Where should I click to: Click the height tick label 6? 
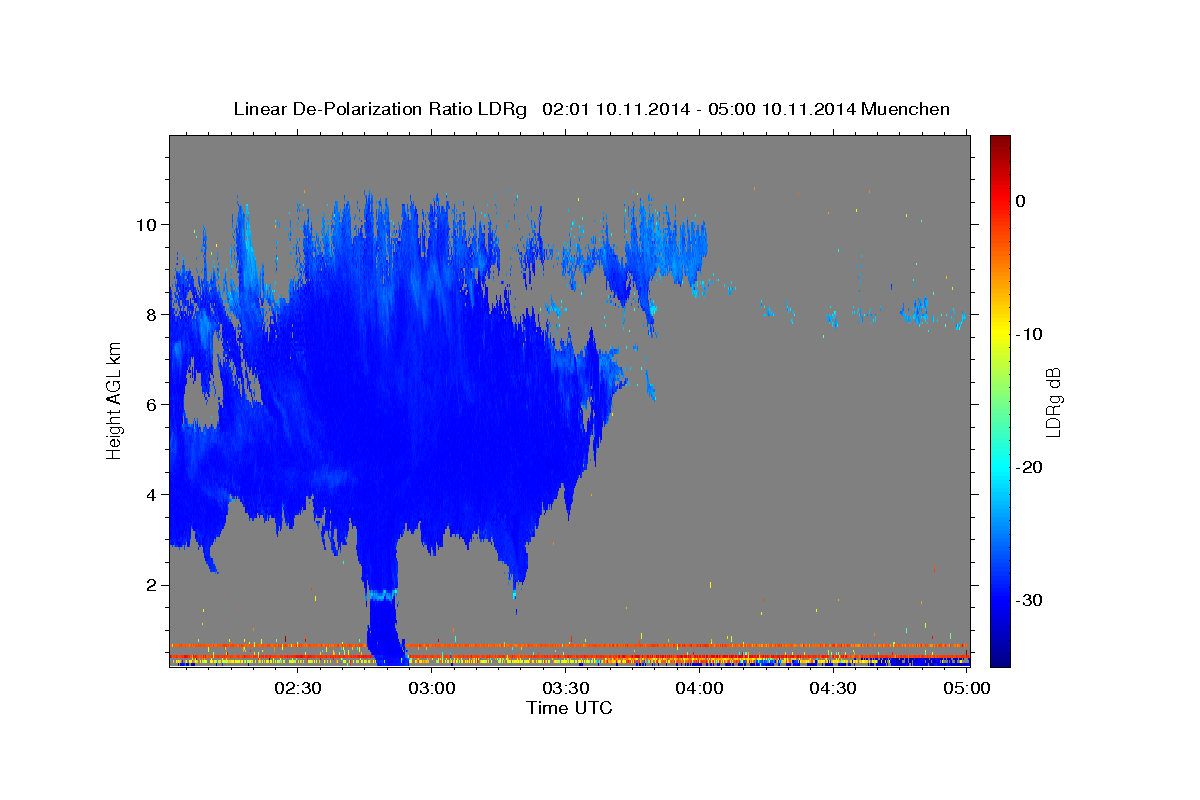coord(150,404)
